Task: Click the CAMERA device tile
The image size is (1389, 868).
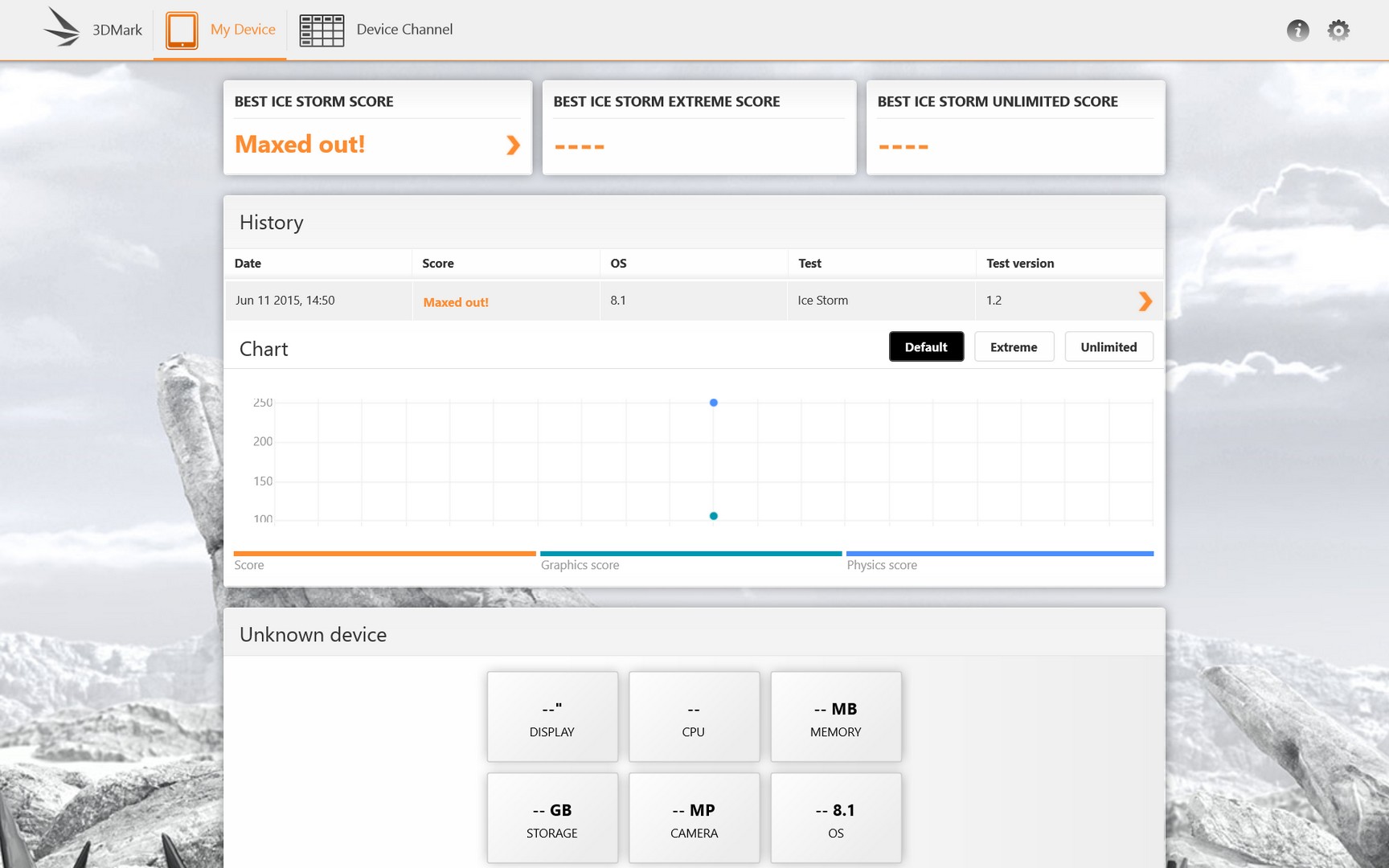Action: 694,818
